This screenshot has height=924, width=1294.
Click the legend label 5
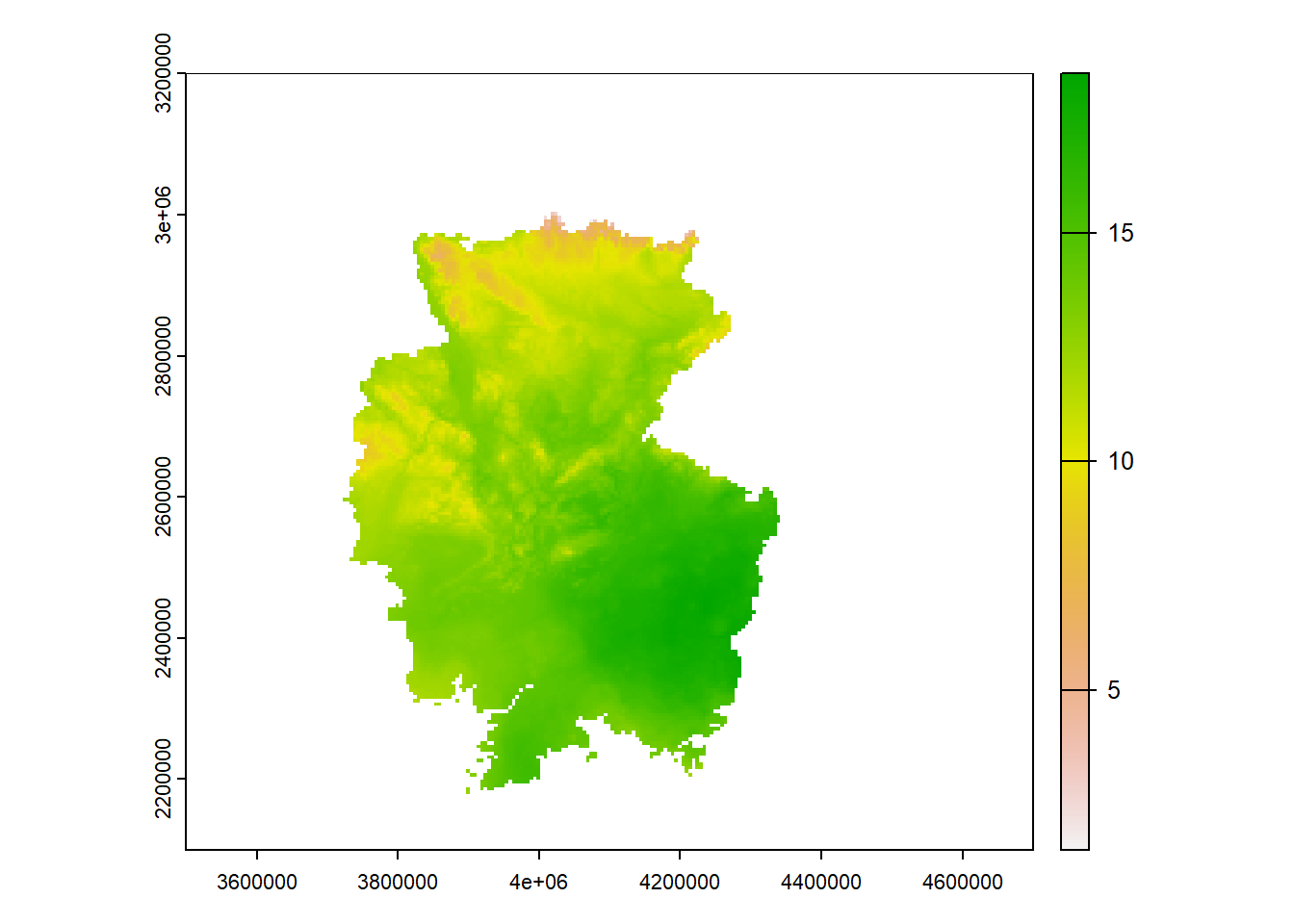1113,690
